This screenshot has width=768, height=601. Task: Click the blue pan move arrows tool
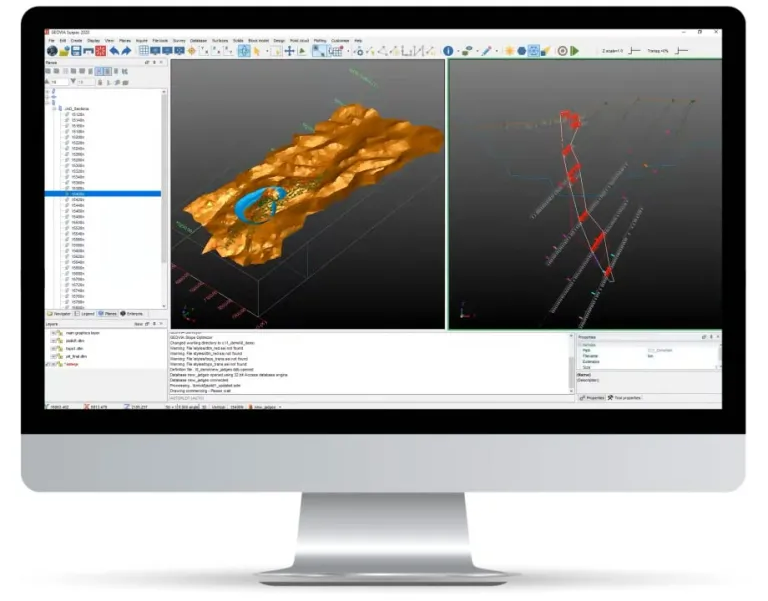(290, 51)
